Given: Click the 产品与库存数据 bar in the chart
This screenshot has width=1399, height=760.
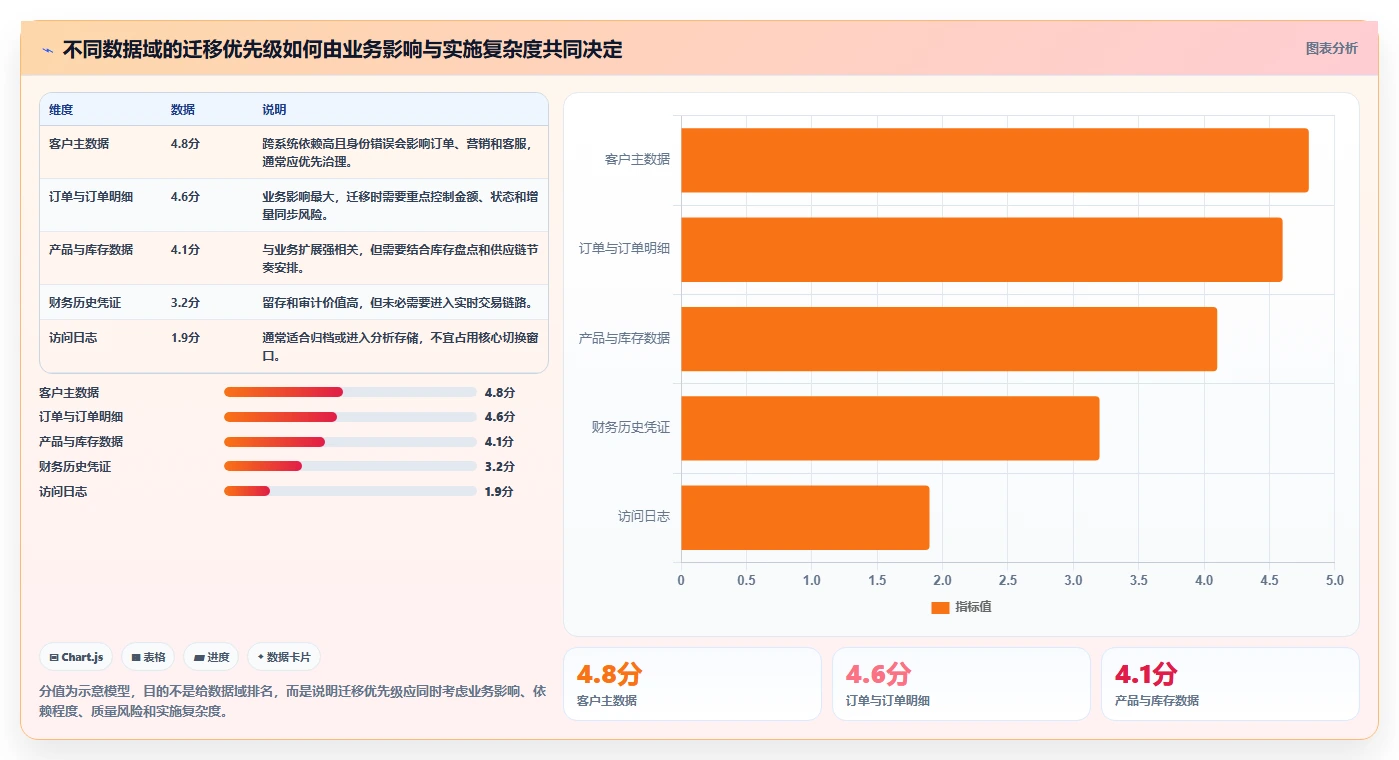Looking at the screenshot, I should (949, 338).
